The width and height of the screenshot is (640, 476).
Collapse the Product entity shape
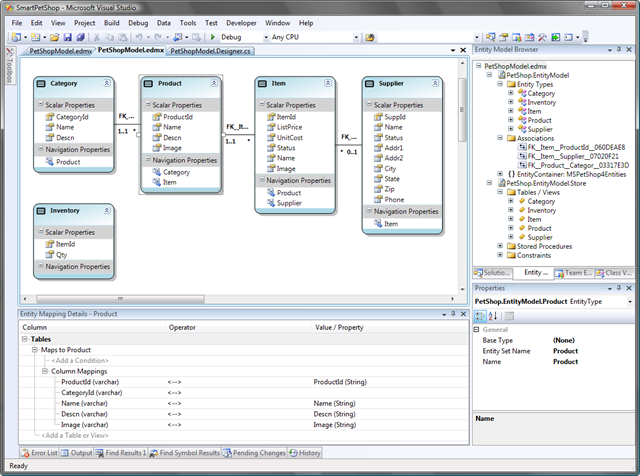pos(214,83)
